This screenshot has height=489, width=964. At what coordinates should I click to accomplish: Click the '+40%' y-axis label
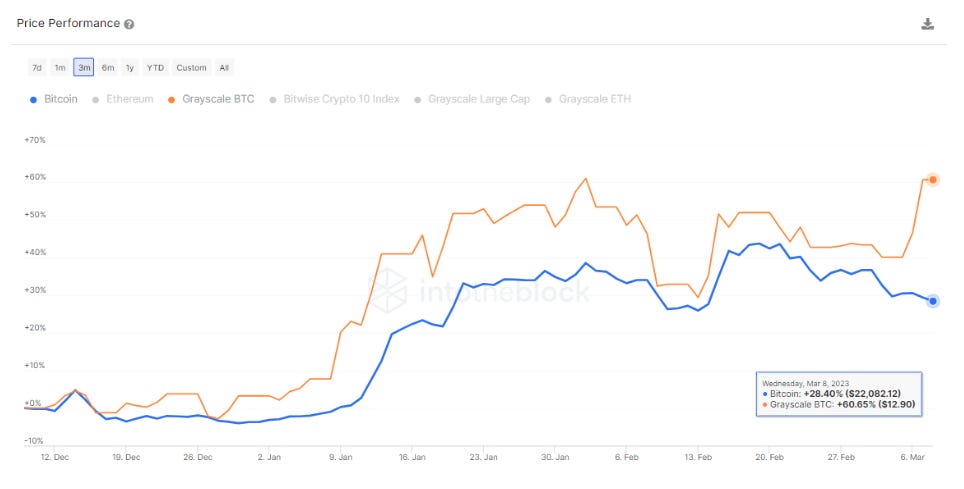(x=35, y=252)
